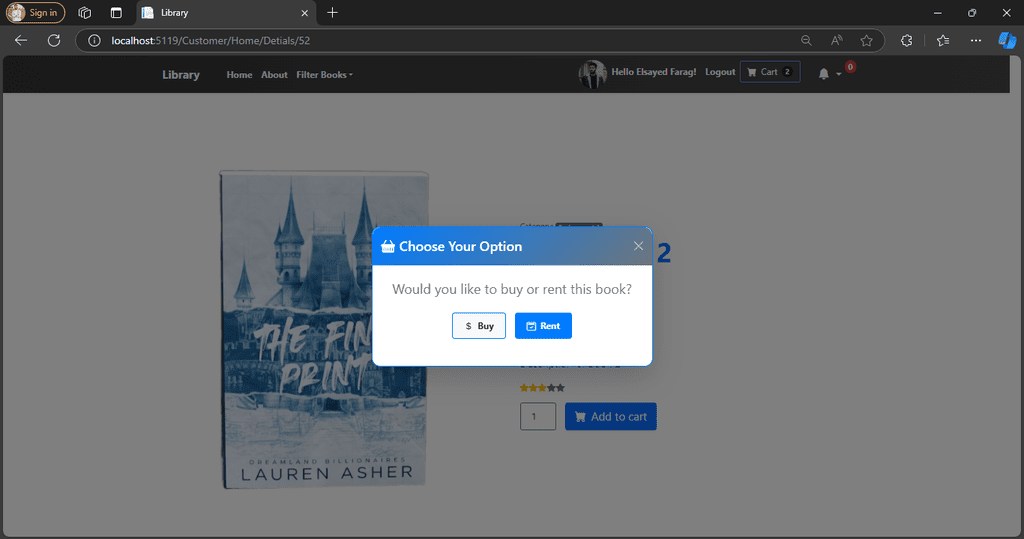The width and height of the screenshot is (1024, 539).
Task: Click the zoom magnifier icon in address bar
Action: pos(806,41)
